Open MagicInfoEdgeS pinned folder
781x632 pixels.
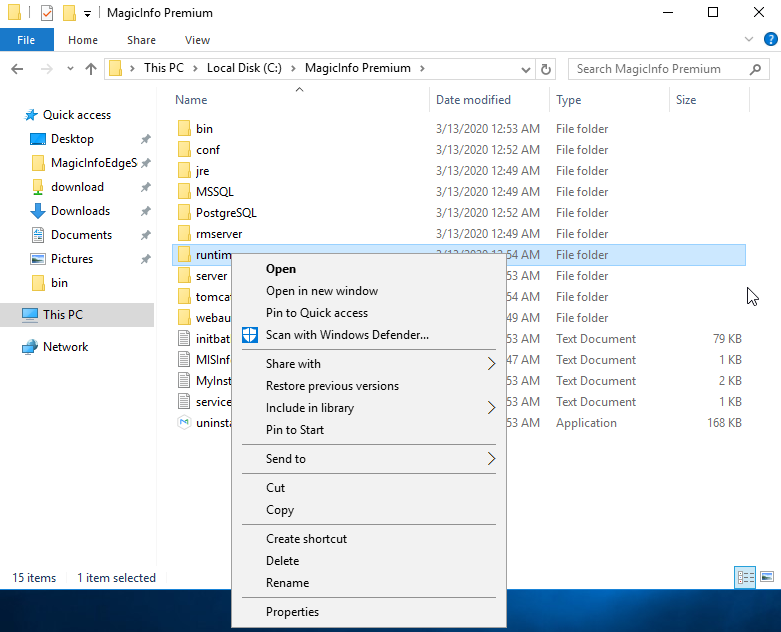(94, 163)
